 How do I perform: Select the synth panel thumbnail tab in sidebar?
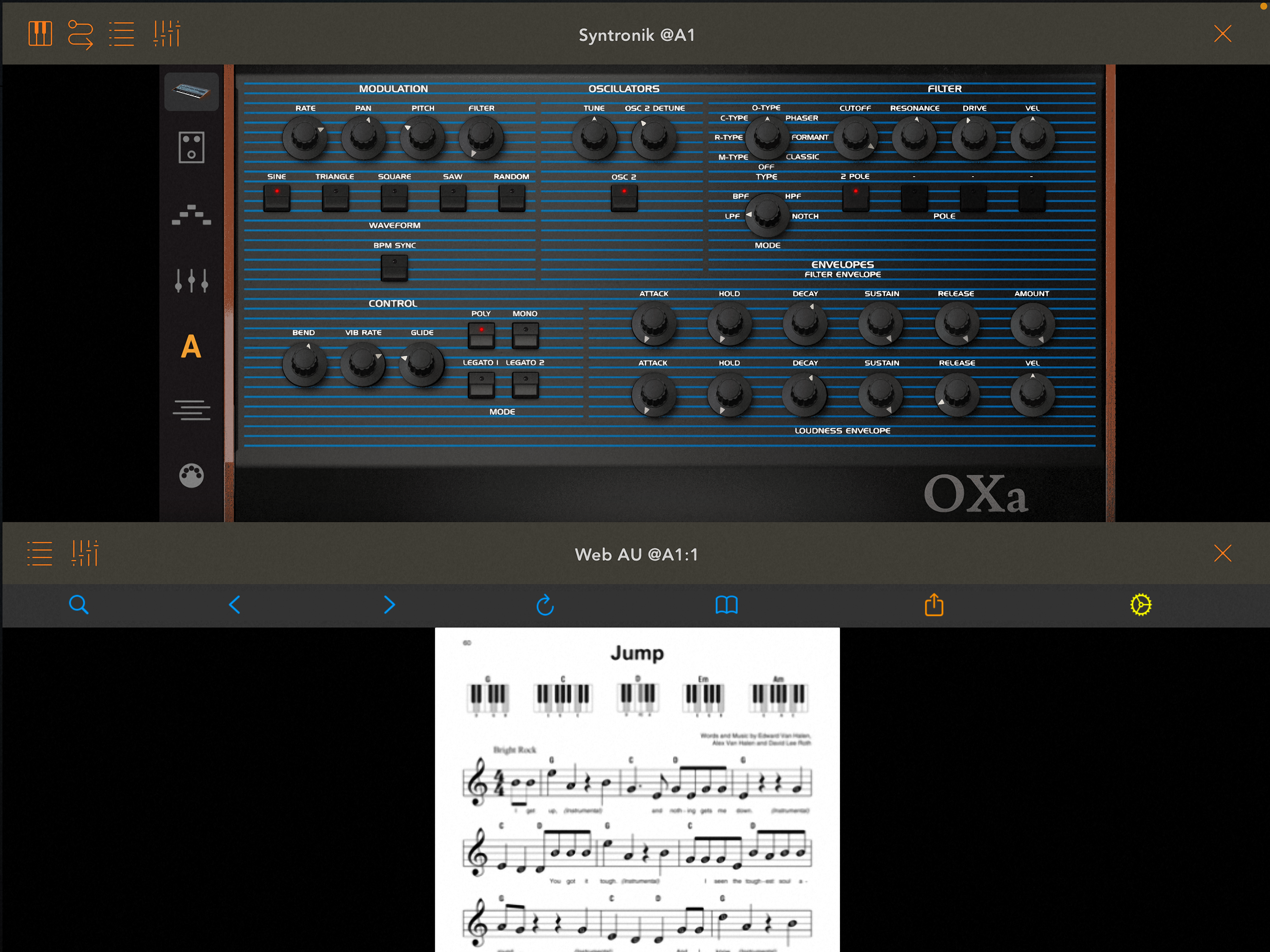point(191,91)
